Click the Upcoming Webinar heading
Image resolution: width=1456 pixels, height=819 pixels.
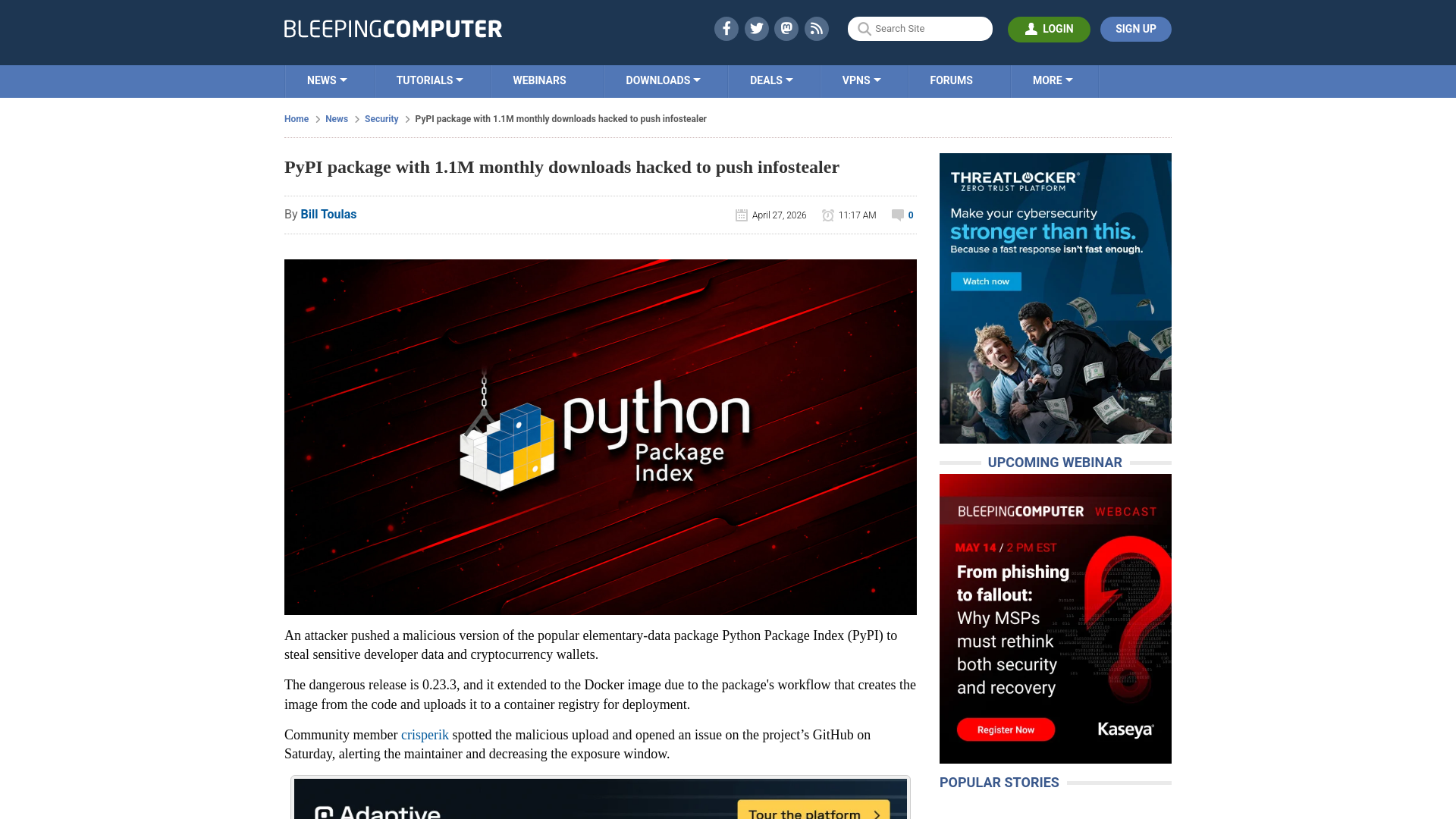1055,463
